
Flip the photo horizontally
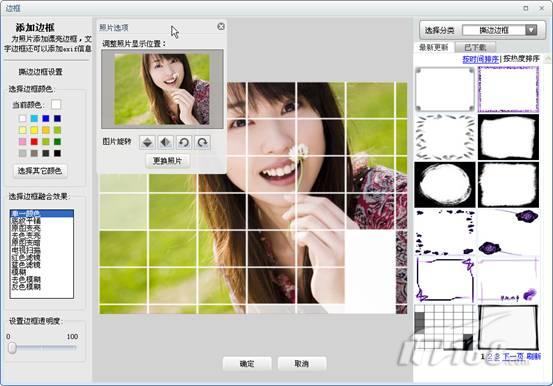click(165, 143)
